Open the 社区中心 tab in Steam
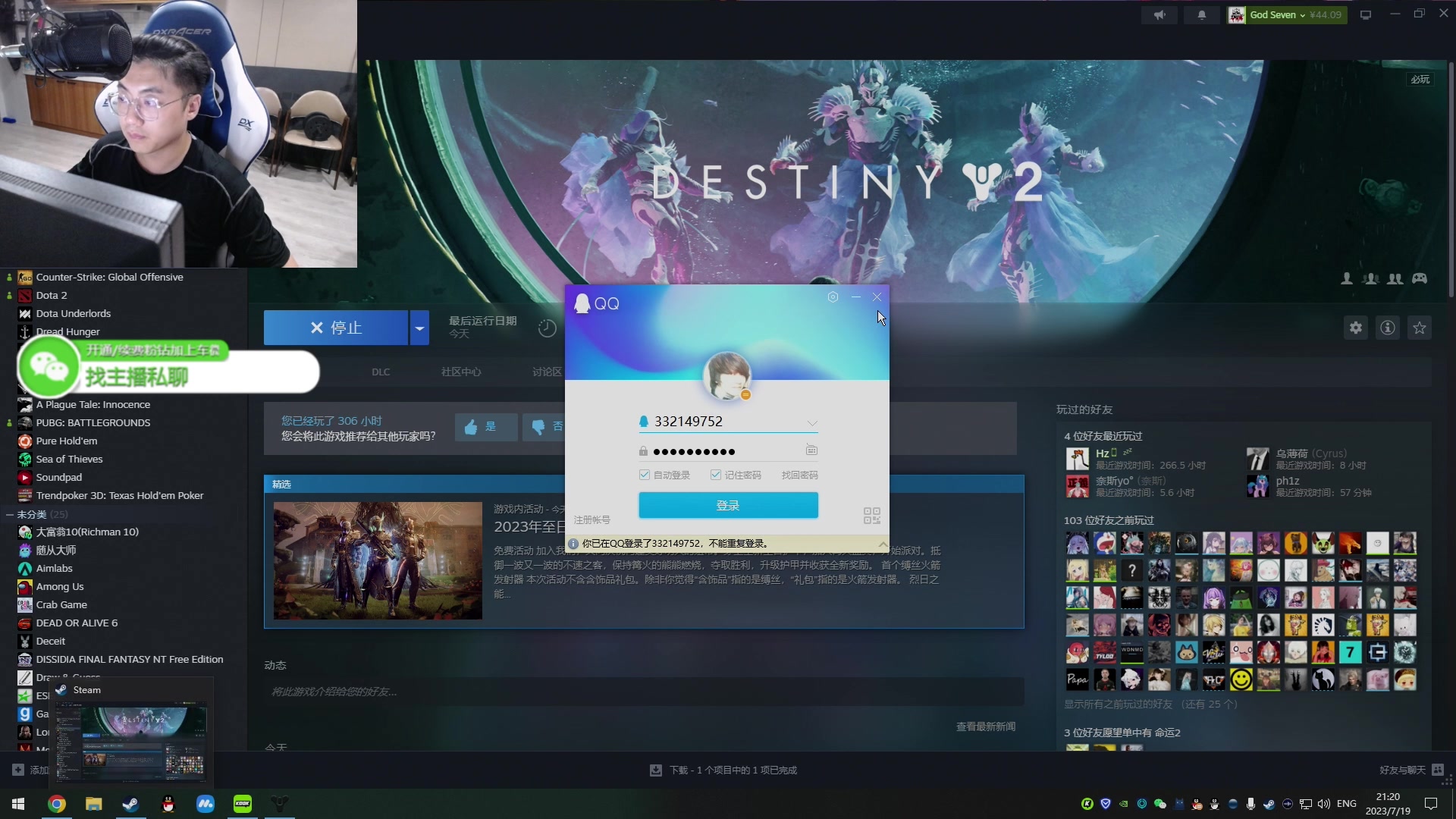Viewport: 1456px width, 819px height. tap(461, 372)
